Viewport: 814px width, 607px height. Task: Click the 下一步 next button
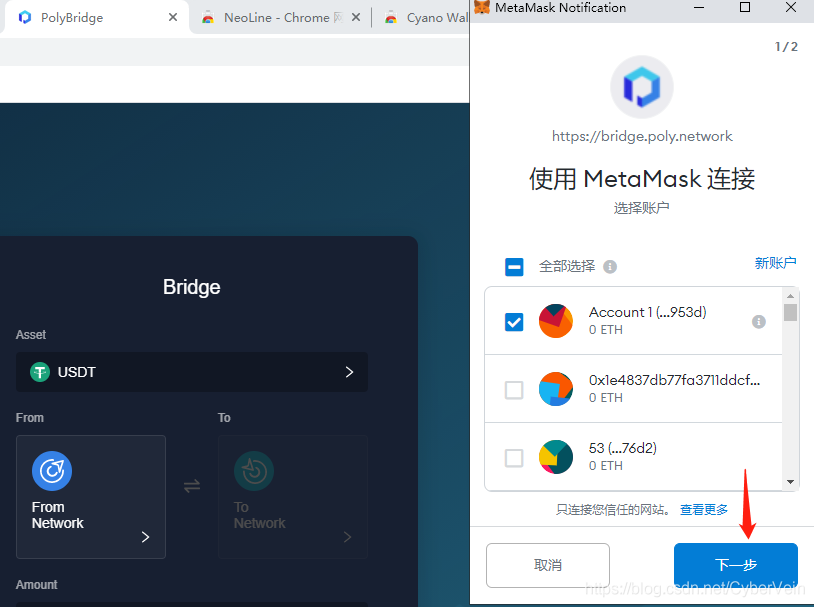click(x=736, y=565)
